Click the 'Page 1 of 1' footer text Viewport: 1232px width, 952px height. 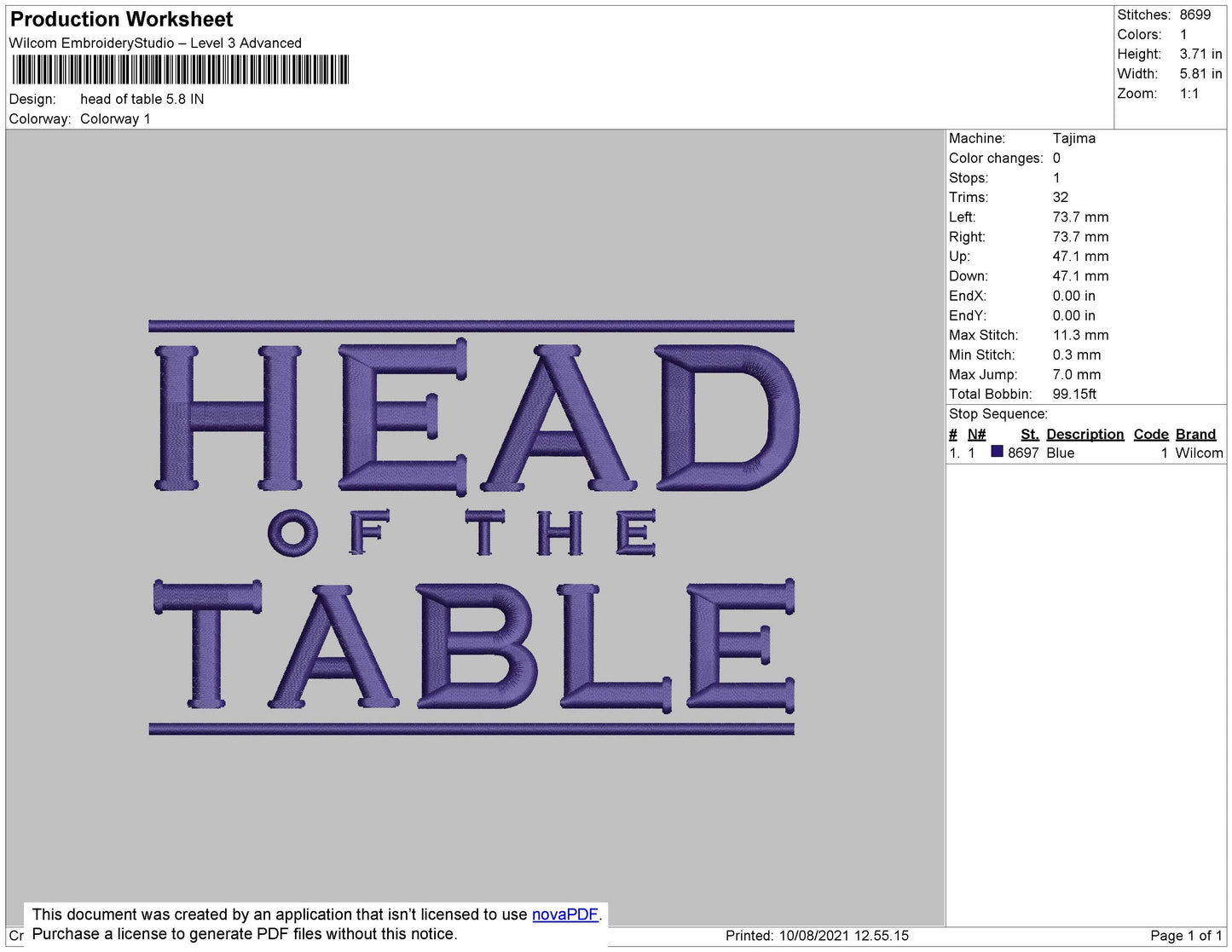[1186, 936]
